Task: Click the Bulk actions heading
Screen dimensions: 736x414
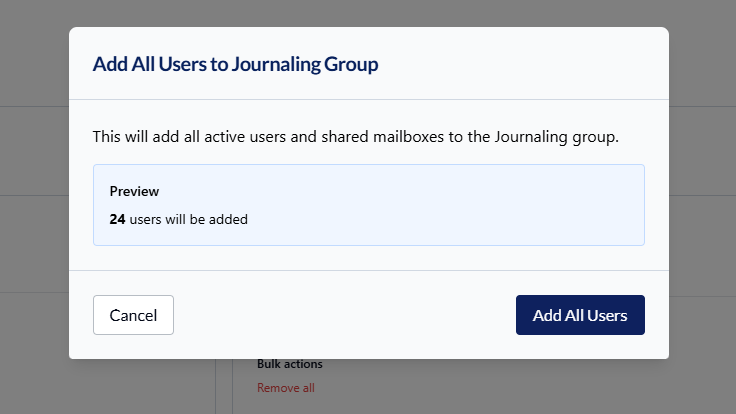Action: coord(289,365)
